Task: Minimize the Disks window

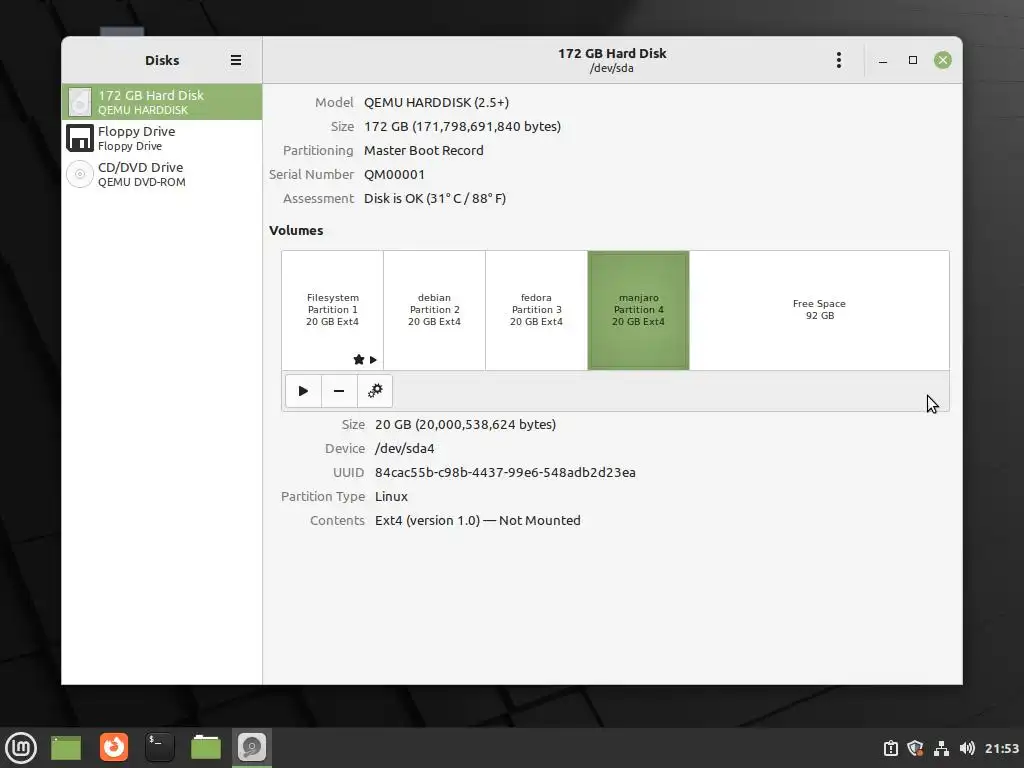Action: pyautogui.click(x=883, y=60)
